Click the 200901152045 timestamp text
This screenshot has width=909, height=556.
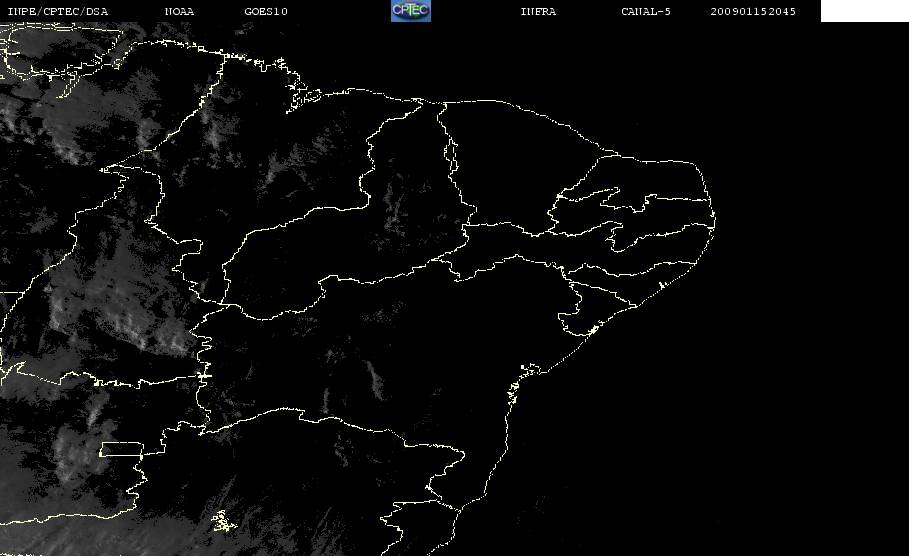pyautogui.click(x=753, y=11)
